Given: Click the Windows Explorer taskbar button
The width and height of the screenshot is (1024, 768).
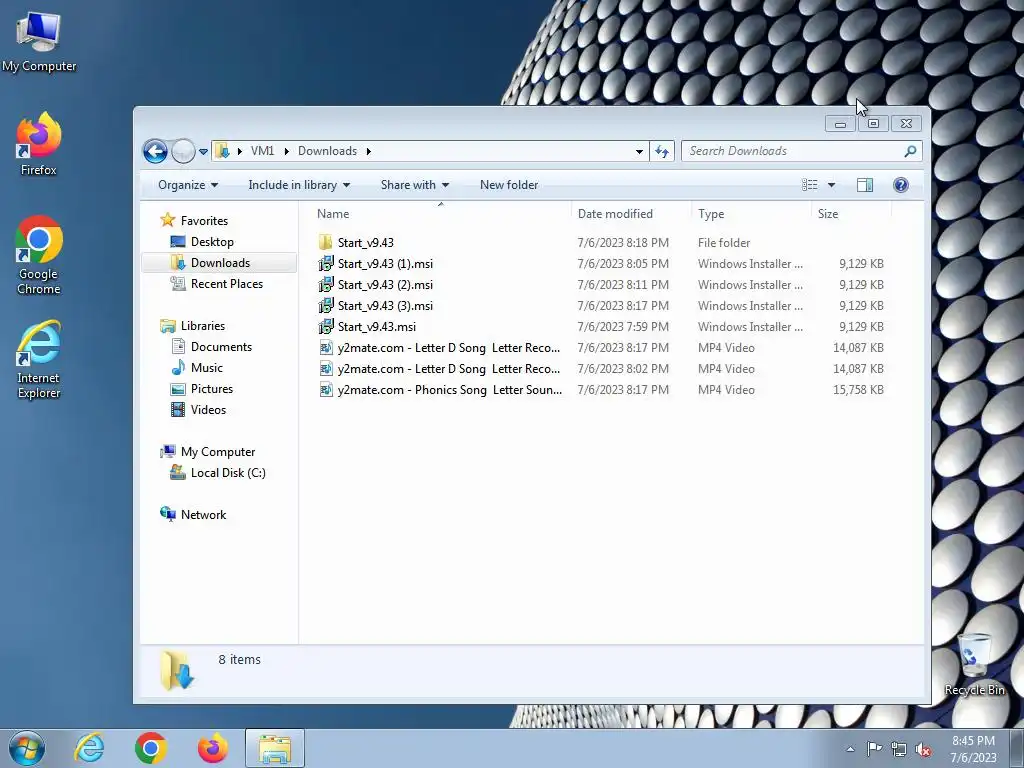Looking at the screenshot, I should coord(275,748).
